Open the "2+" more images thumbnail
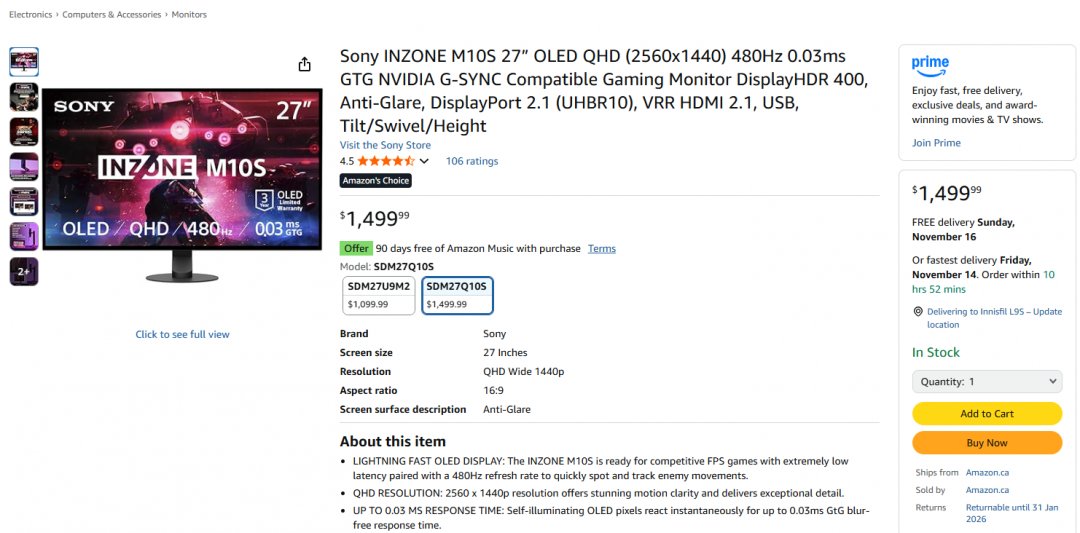 [x=24, y=271]
